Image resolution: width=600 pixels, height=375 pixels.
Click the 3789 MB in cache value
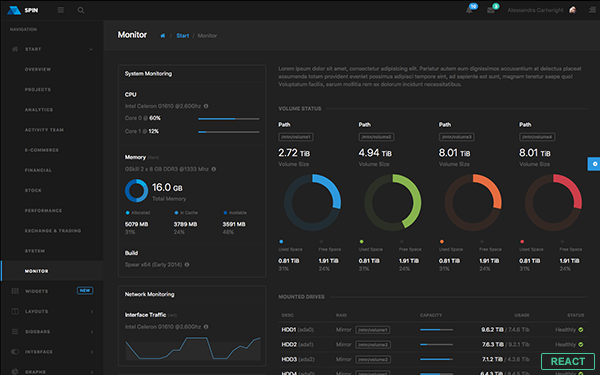coord(186,224)
